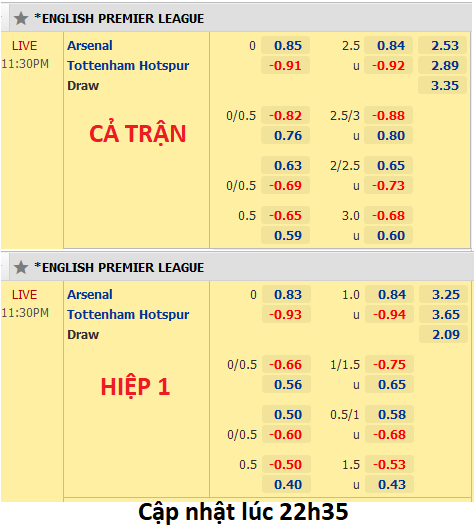Viewport: 474px width, 527px height.
Task: Select Tottenham handicap odds -0.91
Action: [285, 65]
